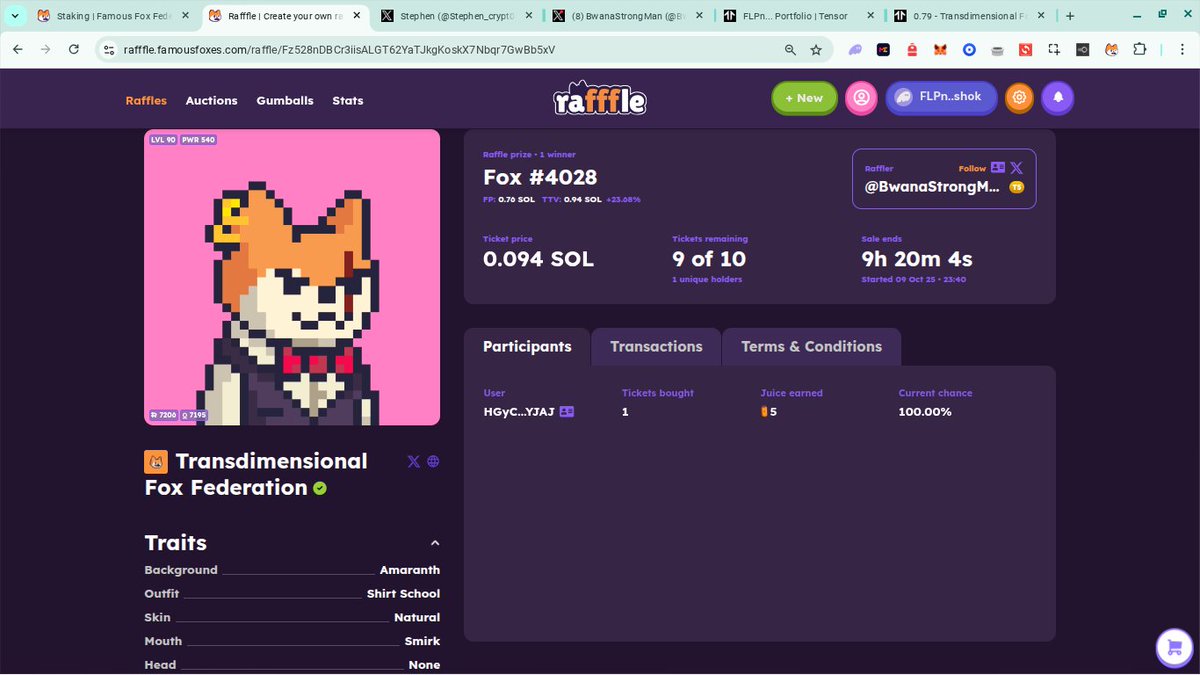
Task: Switch to the Terms & Conditions tab
Action: tap(811, 347)
